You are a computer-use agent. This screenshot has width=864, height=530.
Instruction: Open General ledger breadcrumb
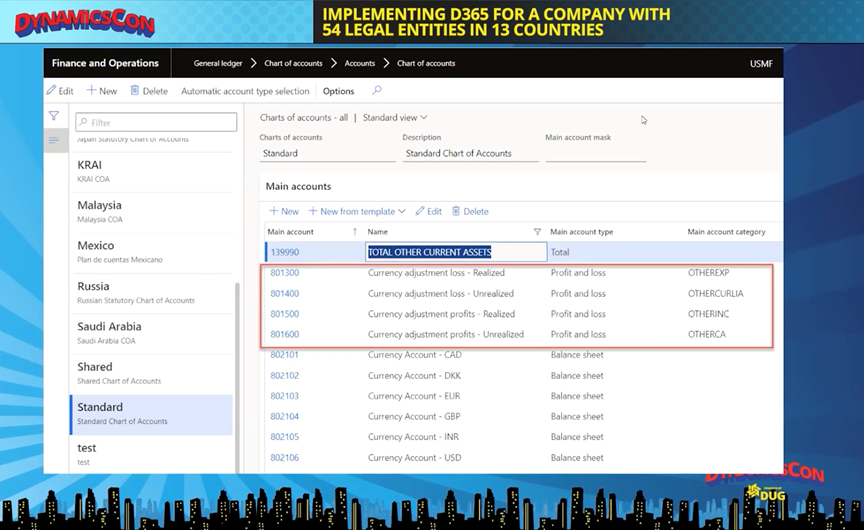[x=220, y=63]
